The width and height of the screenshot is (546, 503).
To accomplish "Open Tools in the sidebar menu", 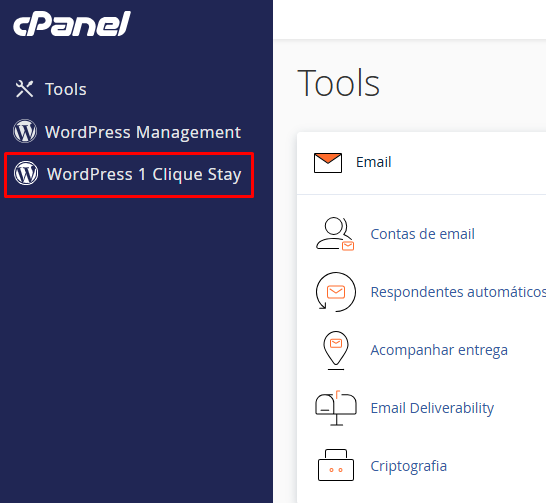I will 66,89.
